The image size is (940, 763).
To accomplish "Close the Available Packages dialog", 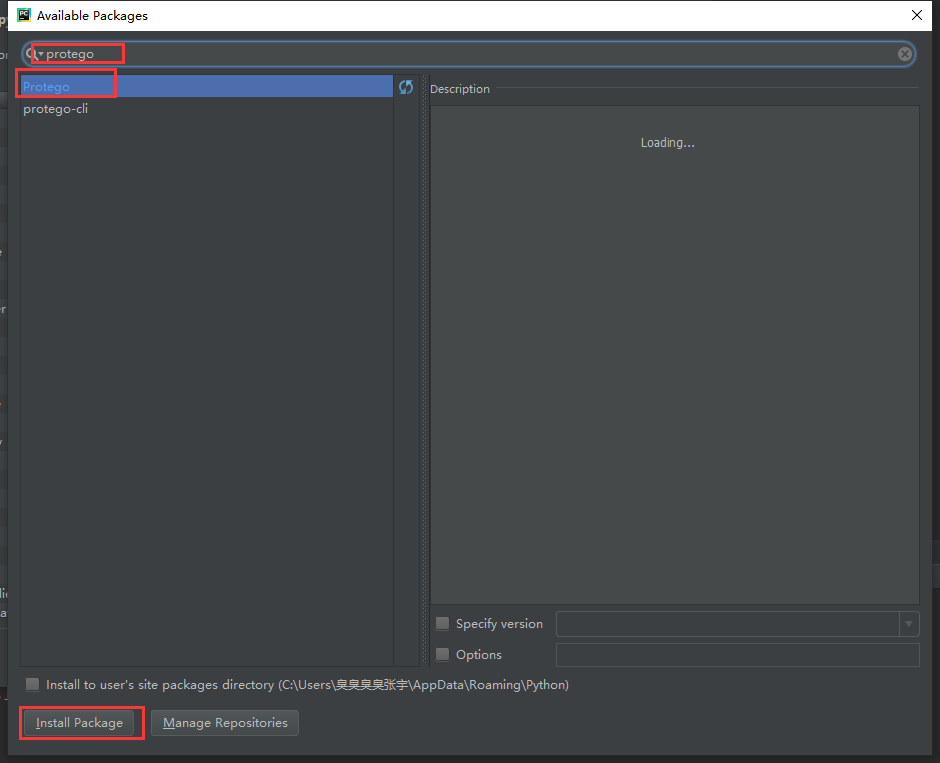I will click(x=917, y=15).
